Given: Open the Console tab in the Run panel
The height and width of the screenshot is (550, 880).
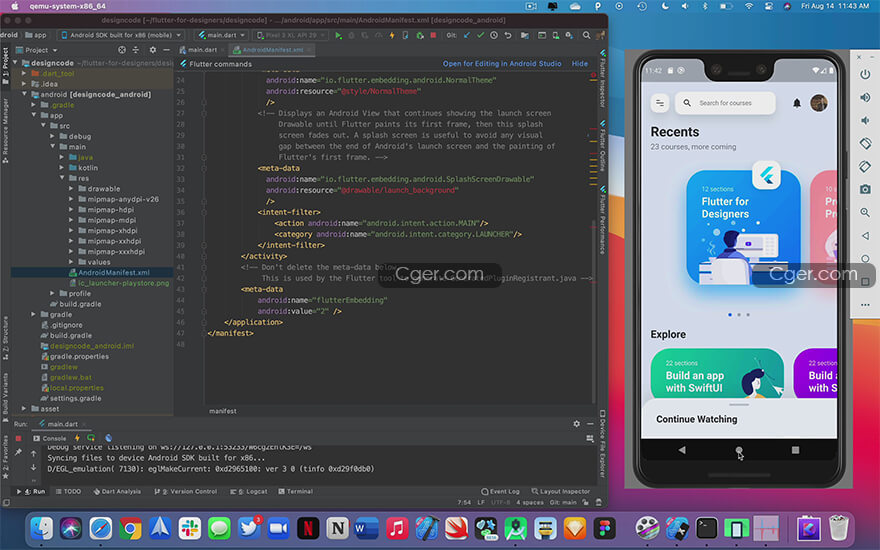Looking at the screenshot, I should pos(50,438).
